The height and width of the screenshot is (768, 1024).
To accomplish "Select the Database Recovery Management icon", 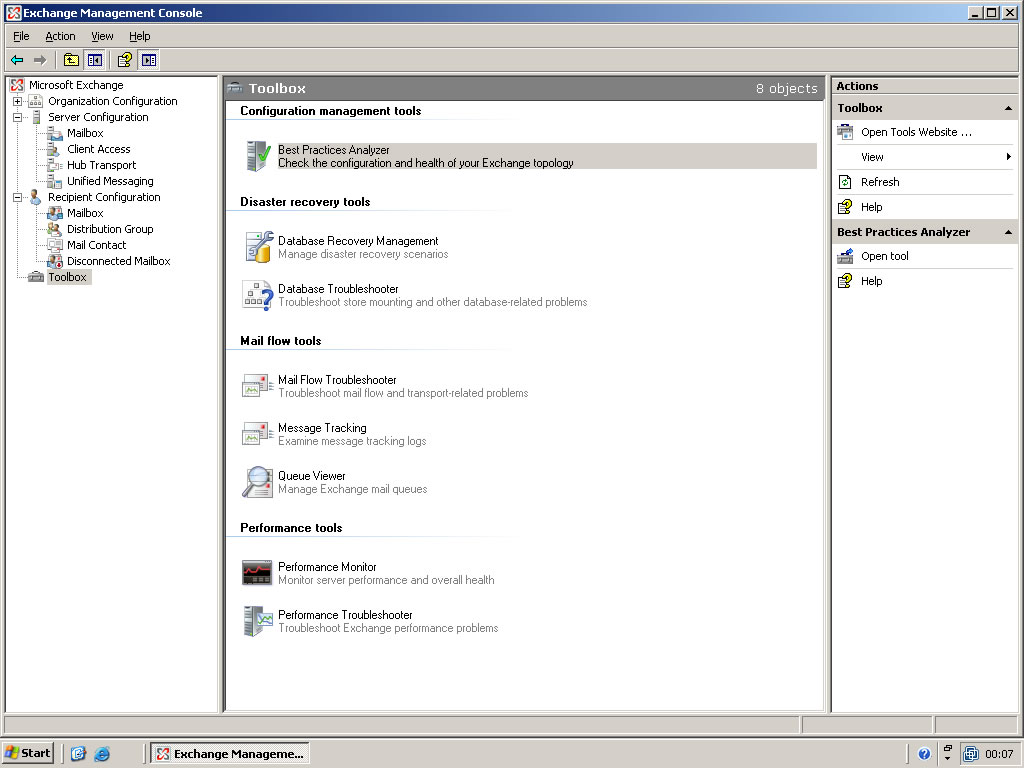I will point(258,247).
